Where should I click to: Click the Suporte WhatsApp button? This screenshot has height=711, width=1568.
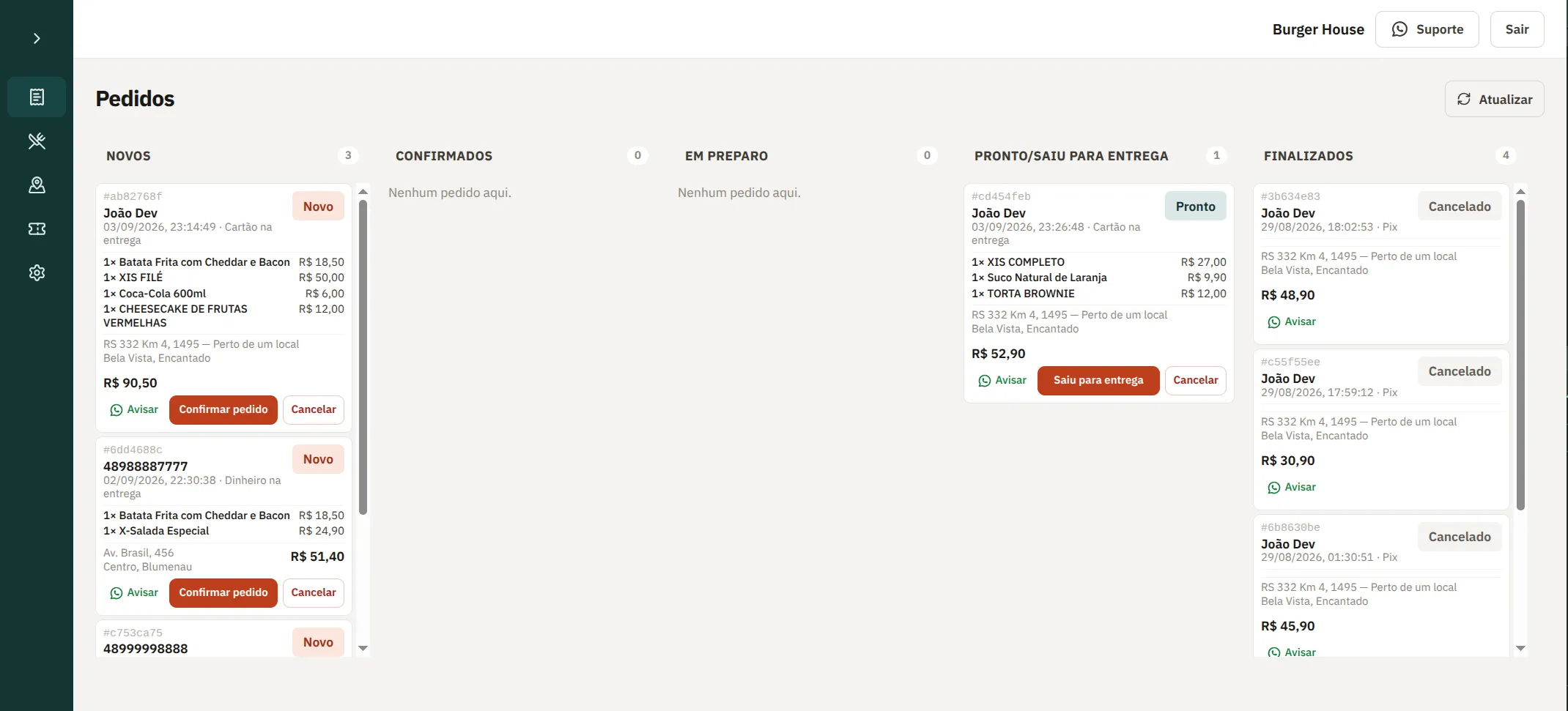tap(1427, 29)
